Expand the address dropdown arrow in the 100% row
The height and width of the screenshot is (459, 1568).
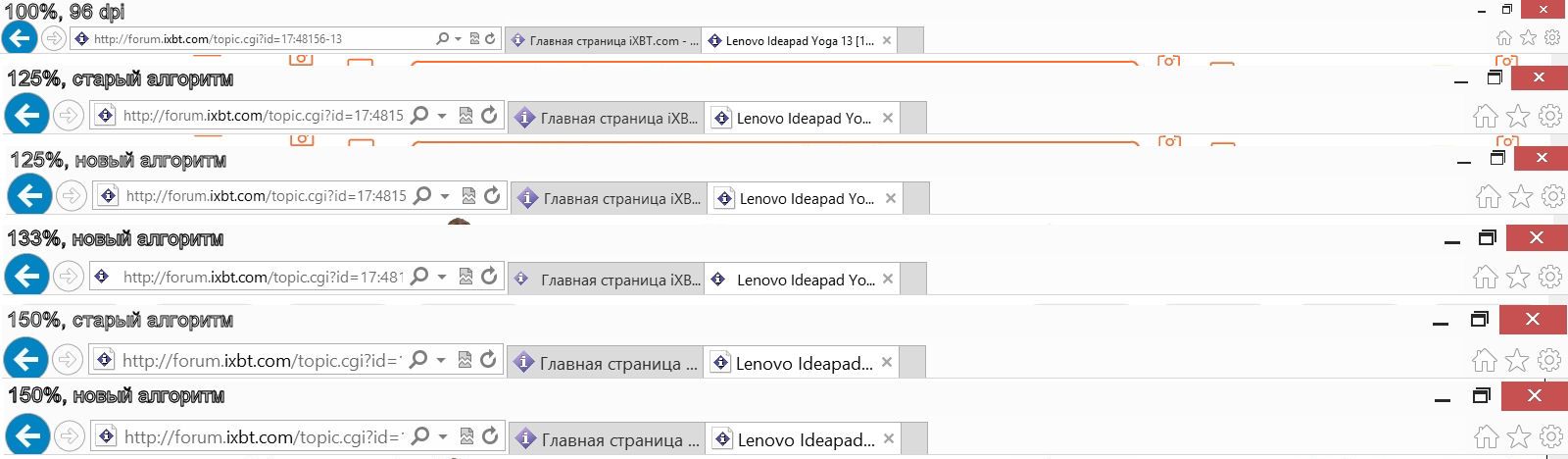tap(458, 39)
